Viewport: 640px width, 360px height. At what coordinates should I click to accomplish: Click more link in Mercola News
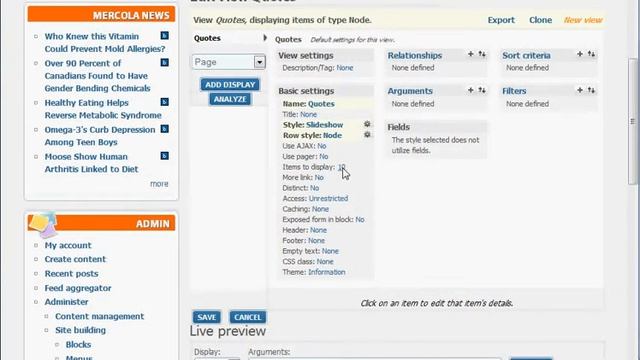click(x=159, y=184)
